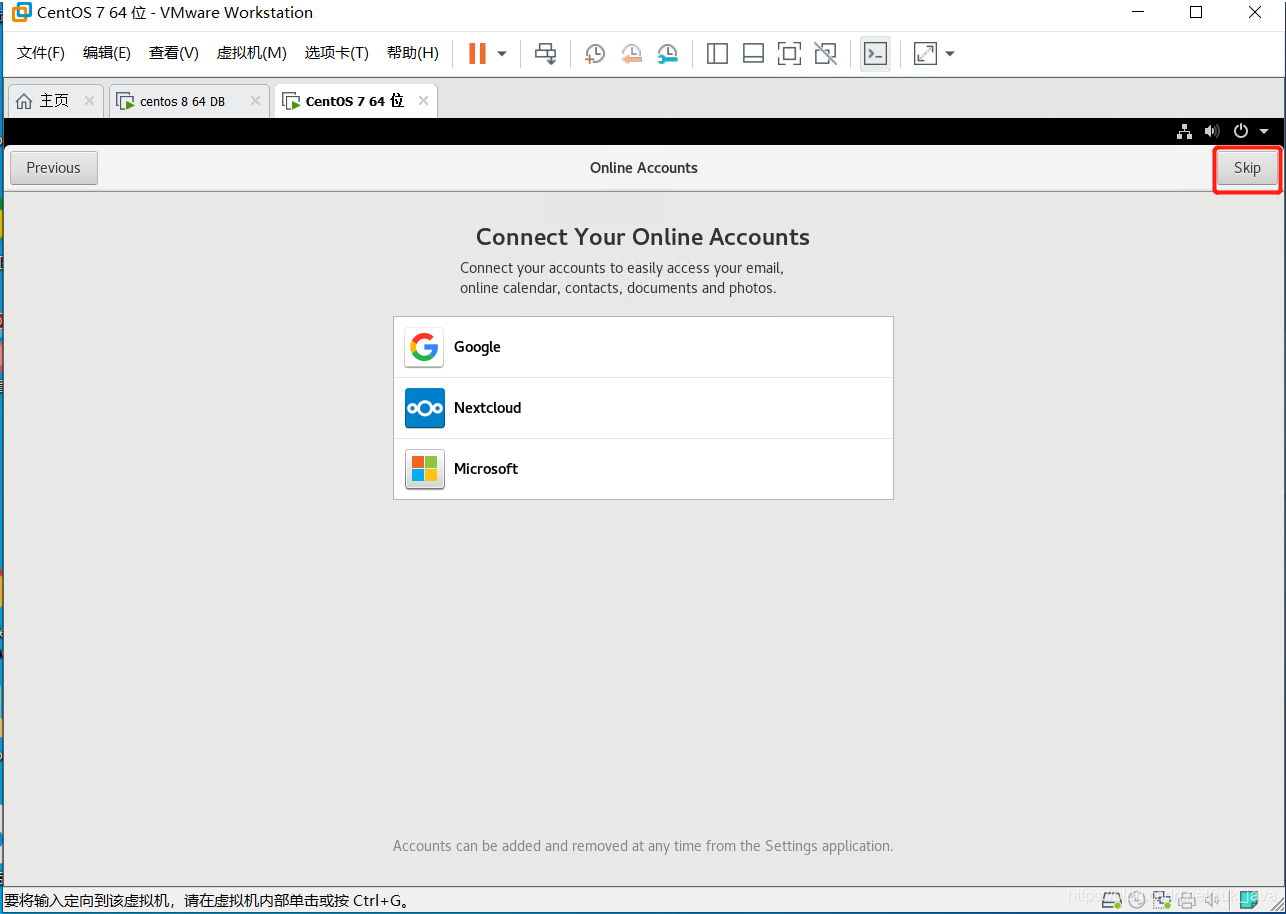1286x914 pixels.
Task: Click the sound card status icon
Action: [1211, 900]
